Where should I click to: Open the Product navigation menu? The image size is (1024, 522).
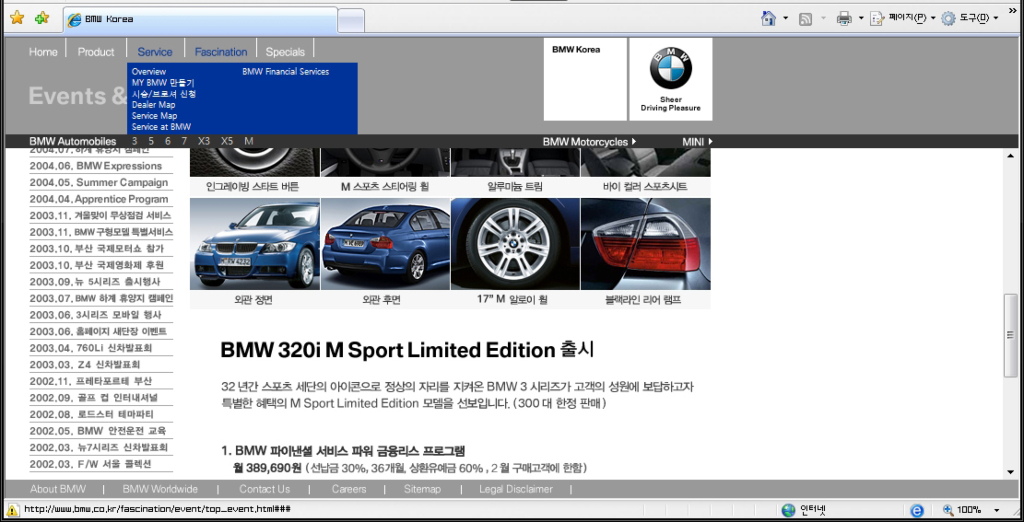pos(96,52)
